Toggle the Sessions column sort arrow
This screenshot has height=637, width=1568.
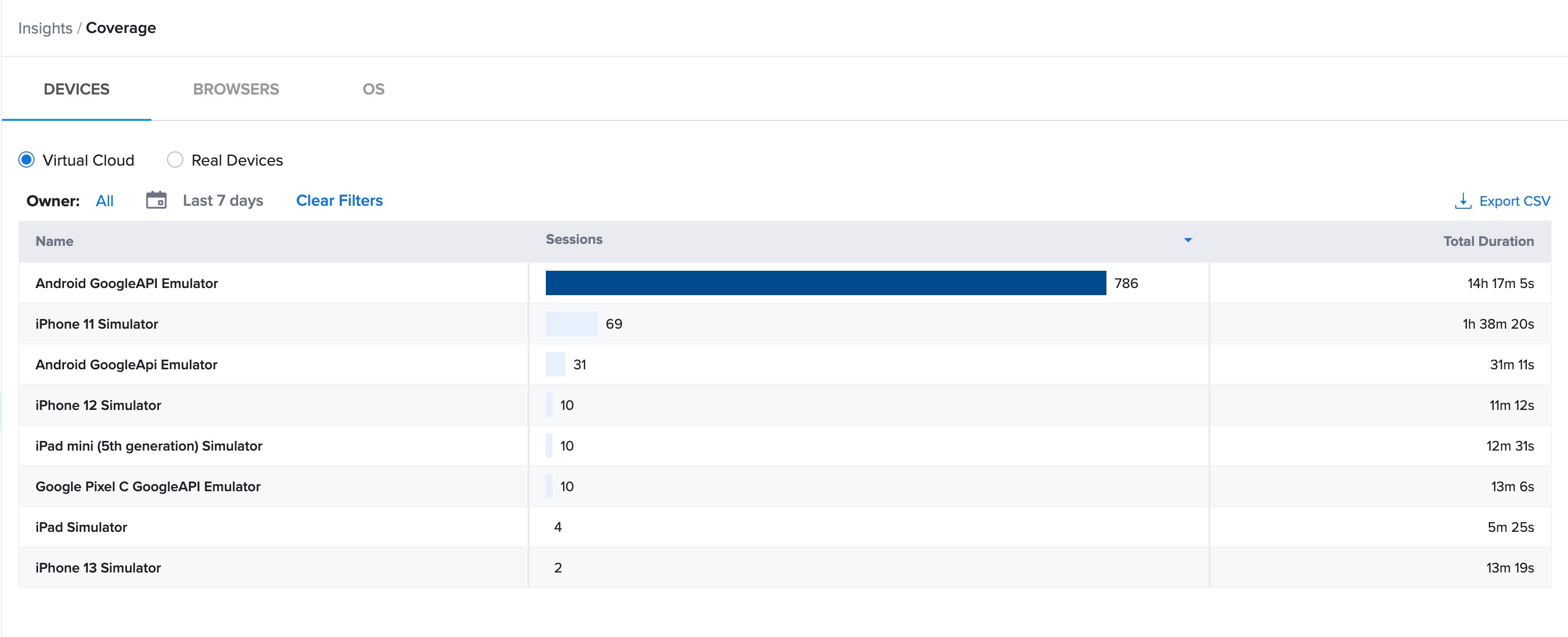pyautogui.click(x=1187, y=240)
